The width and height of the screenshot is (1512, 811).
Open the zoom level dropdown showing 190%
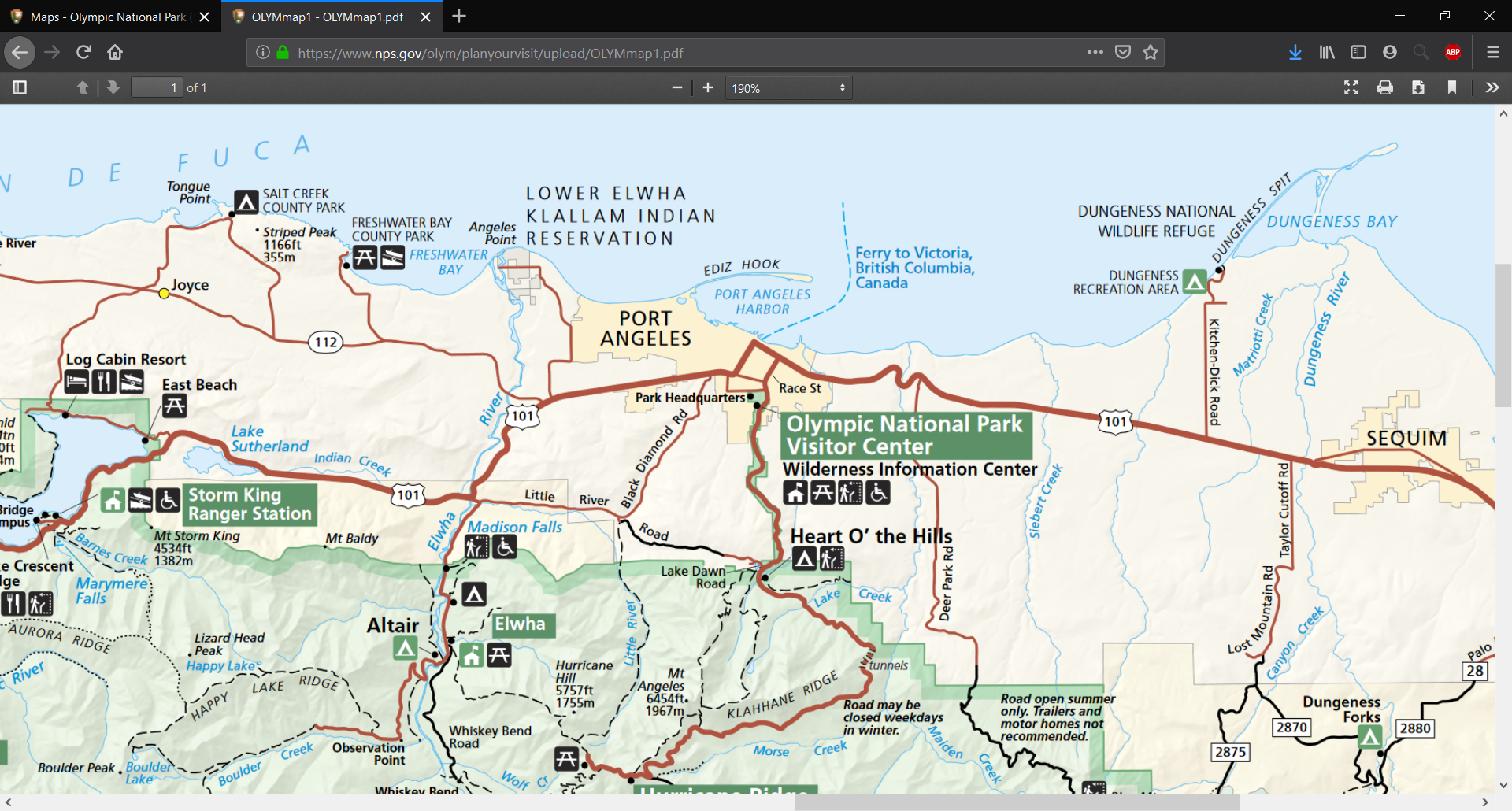(x=788, y=87)
